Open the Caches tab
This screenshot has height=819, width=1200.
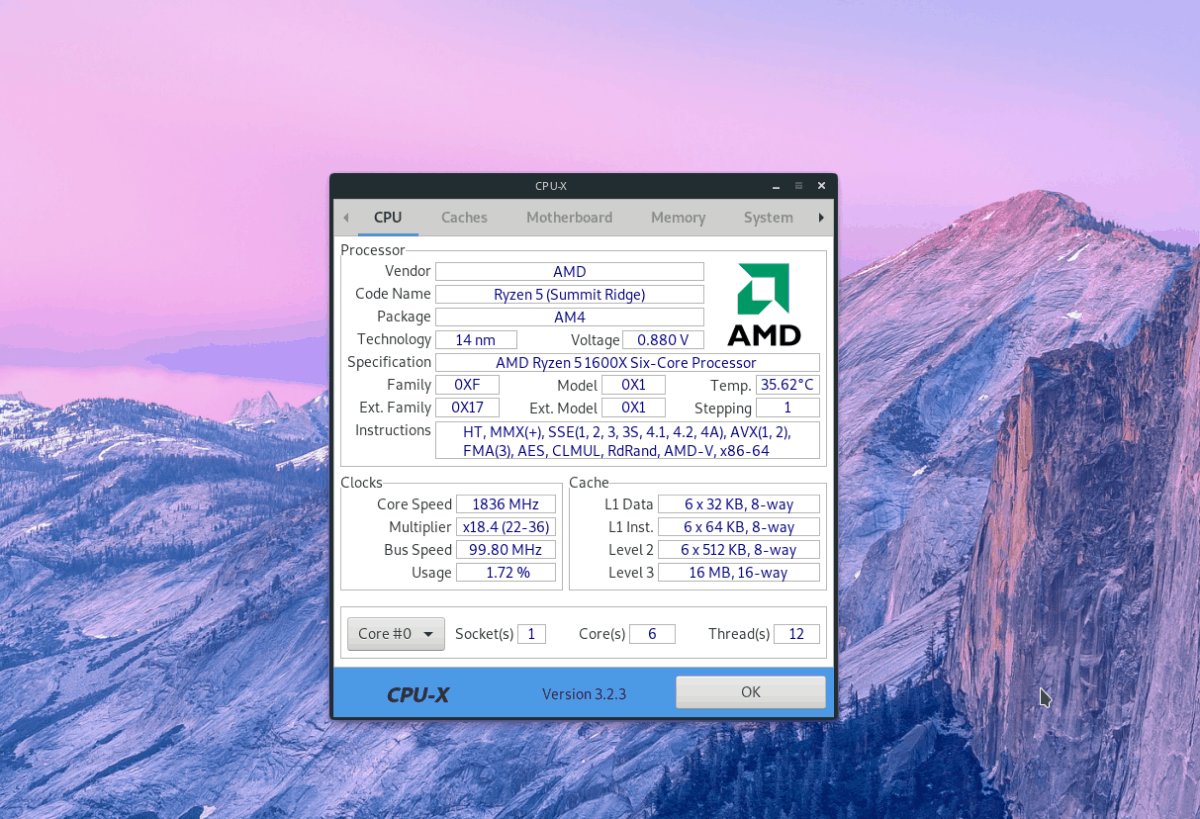(x=464, y=217)
